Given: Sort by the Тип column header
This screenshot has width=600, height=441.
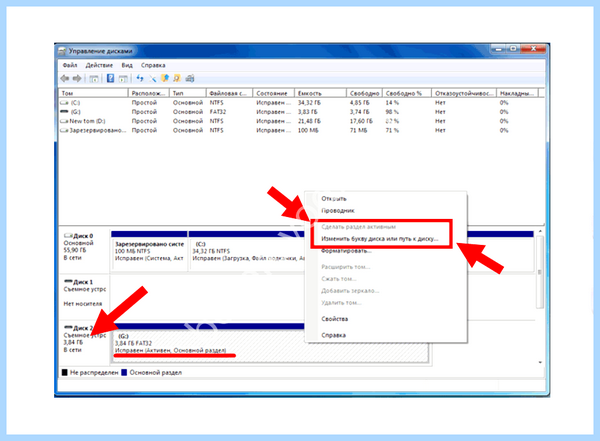Looking at the screenshot, I should pos(188,93).
